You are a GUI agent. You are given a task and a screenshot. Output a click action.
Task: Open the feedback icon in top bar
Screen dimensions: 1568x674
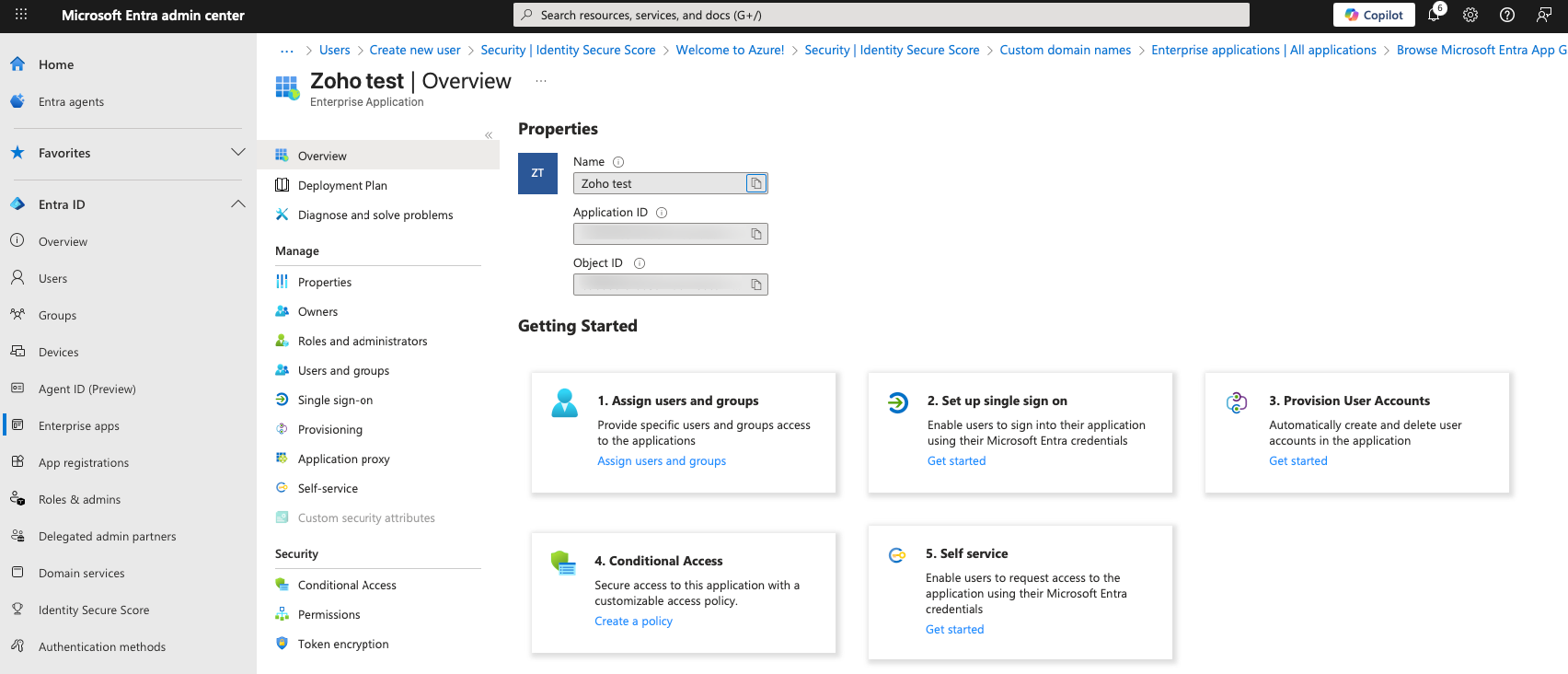pos(1544,15)
